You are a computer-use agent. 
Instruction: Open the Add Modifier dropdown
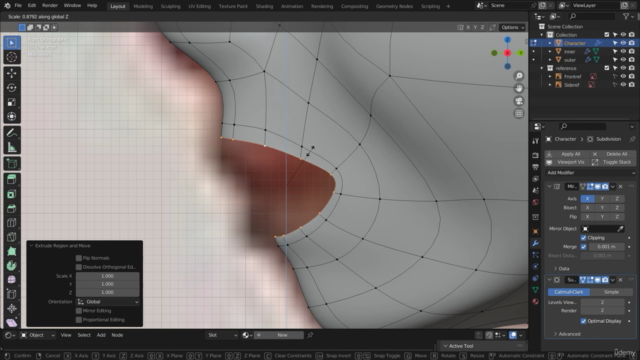point(591,173)
